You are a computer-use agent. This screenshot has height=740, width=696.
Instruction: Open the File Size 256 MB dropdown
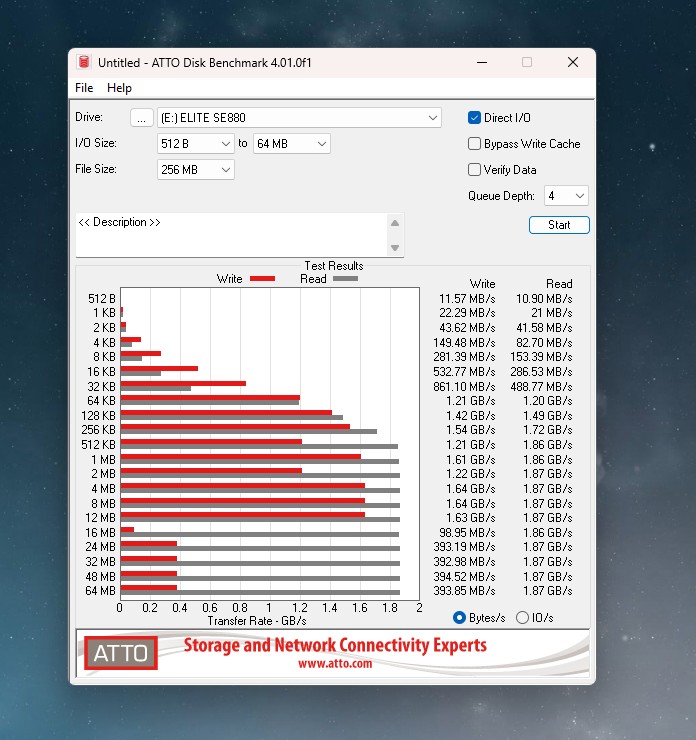coord(195,169)
